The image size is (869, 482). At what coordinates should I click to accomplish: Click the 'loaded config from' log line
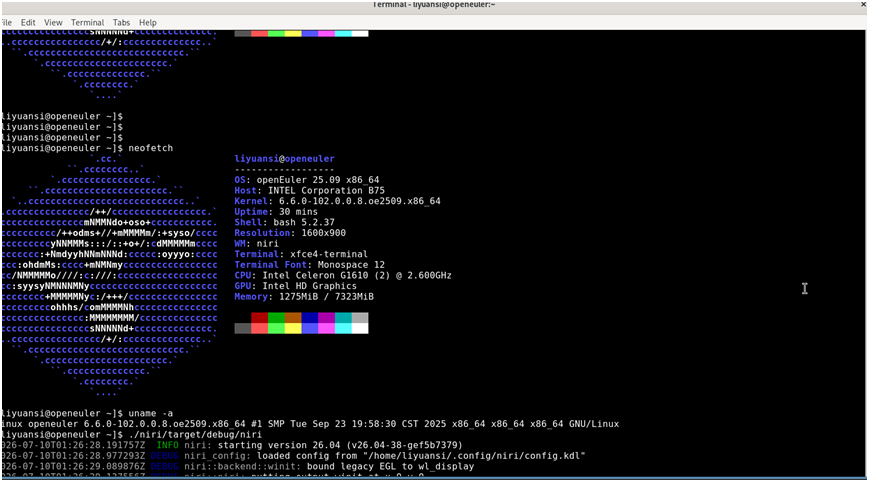tap(293, 456)
